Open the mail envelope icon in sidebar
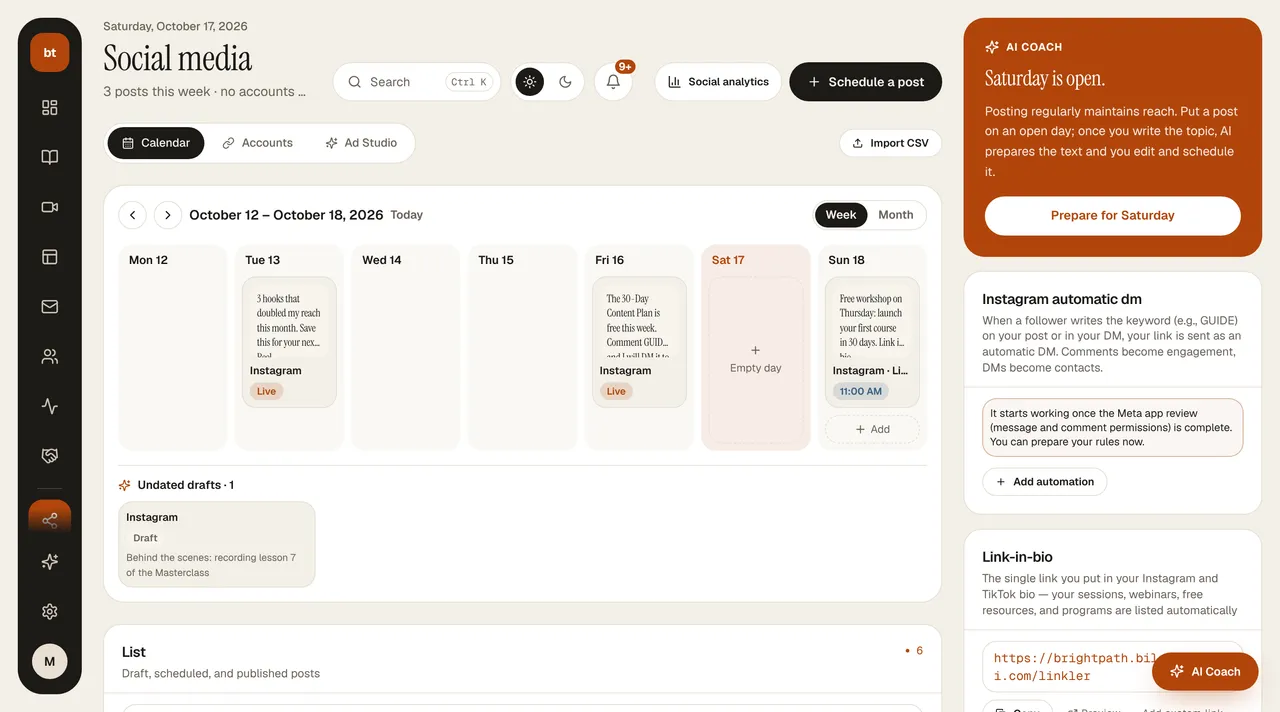Screen dimensions: 1280x712 coord(50,307)
